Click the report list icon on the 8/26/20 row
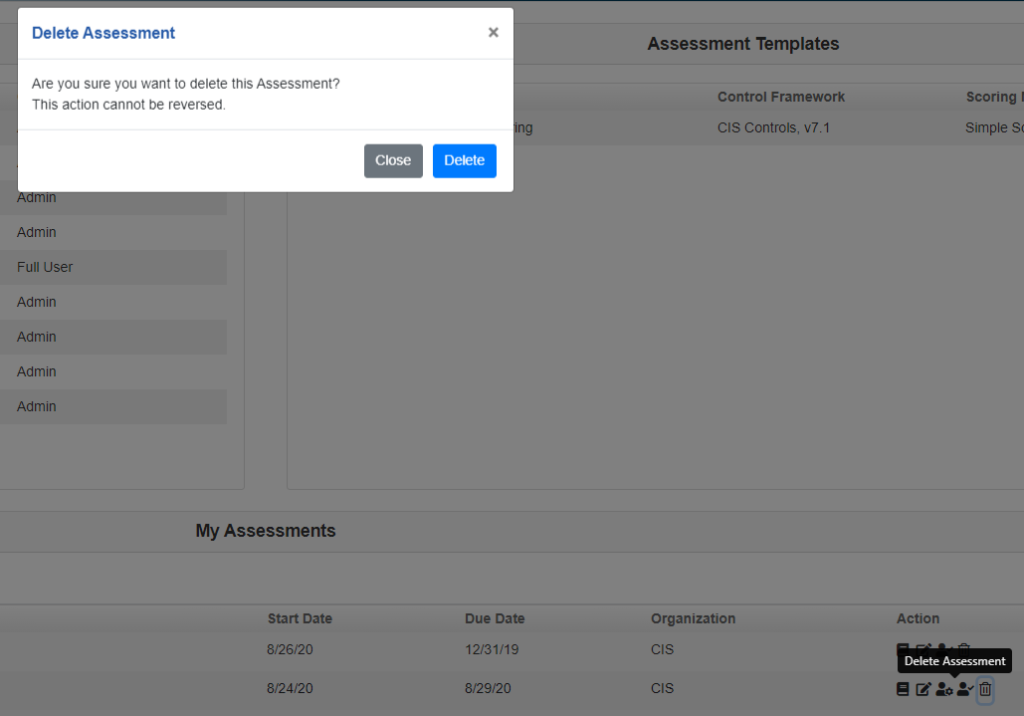Viewport: 1024px width, 716px height. 902,648
